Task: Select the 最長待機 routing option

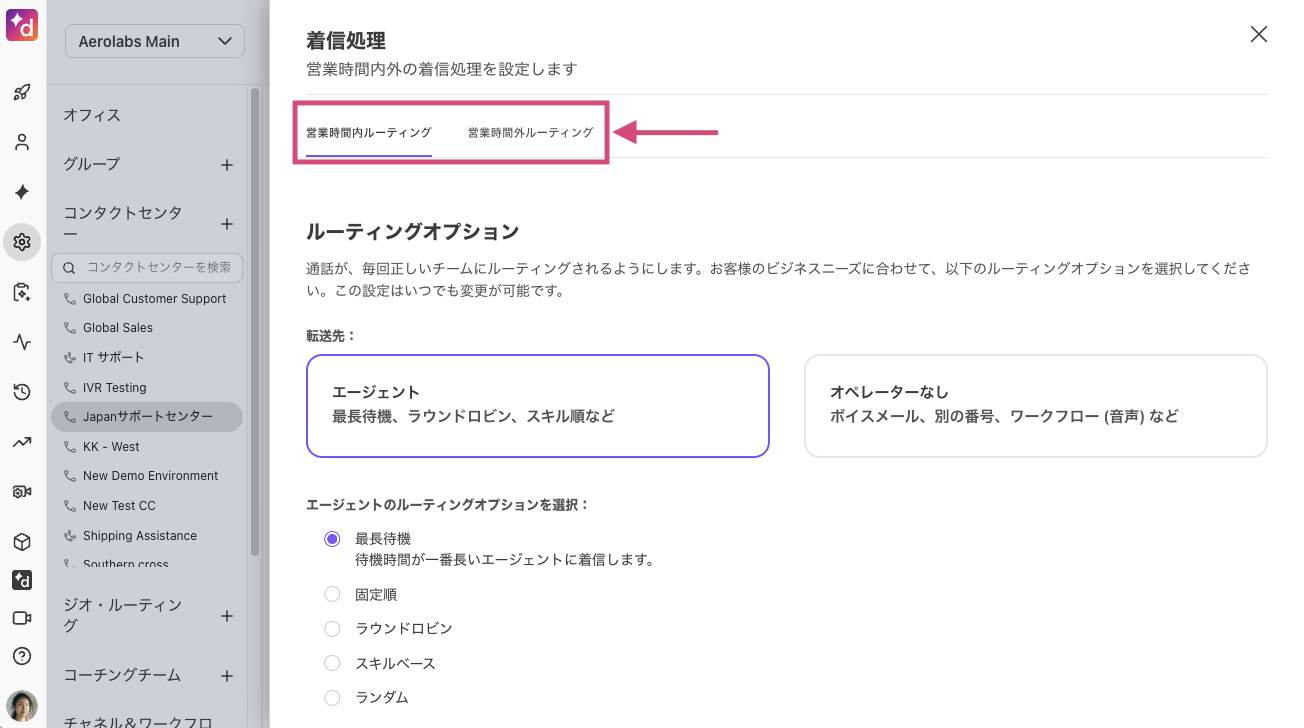Action: [332, 538]
